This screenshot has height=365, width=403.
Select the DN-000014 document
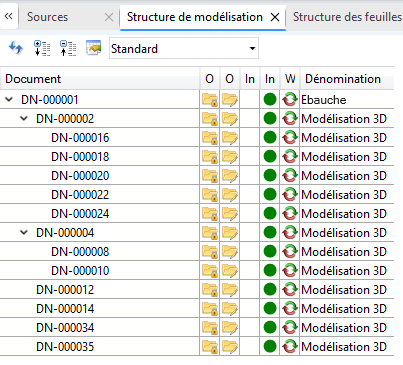tap(65, 309)
